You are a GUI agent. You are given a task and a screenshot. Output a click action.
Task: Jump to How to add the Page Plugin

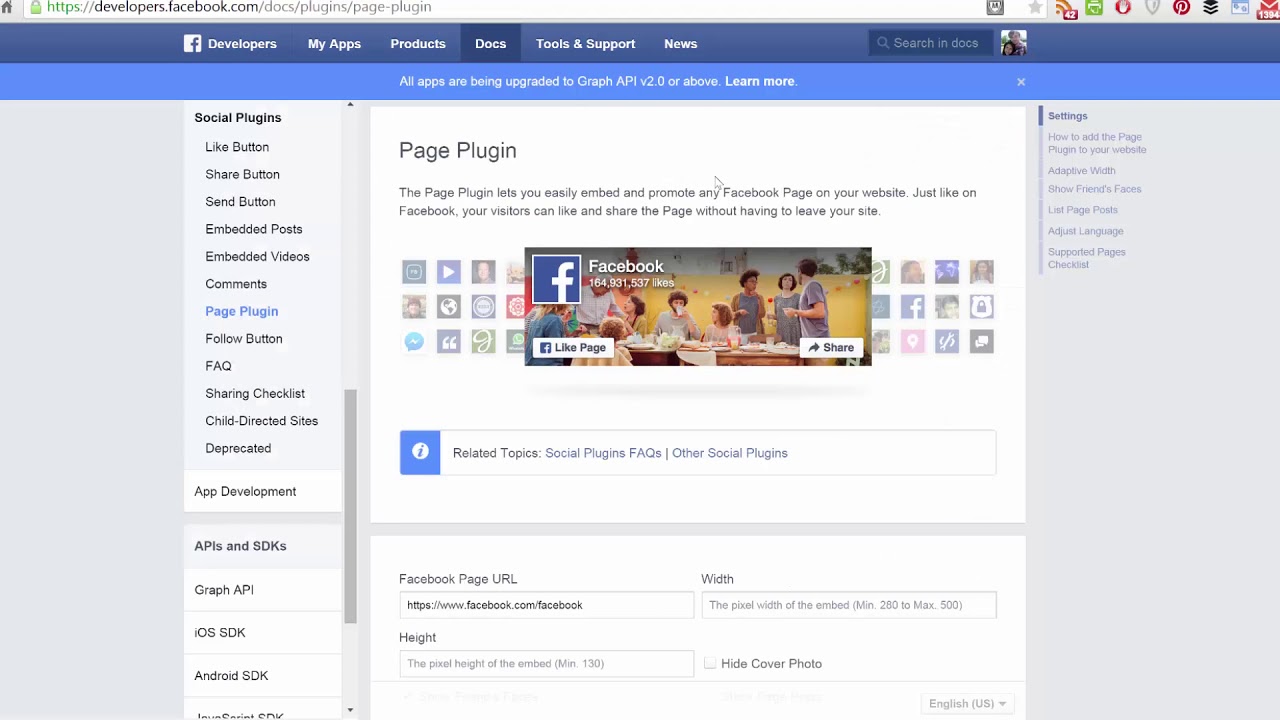[1097, 143]
